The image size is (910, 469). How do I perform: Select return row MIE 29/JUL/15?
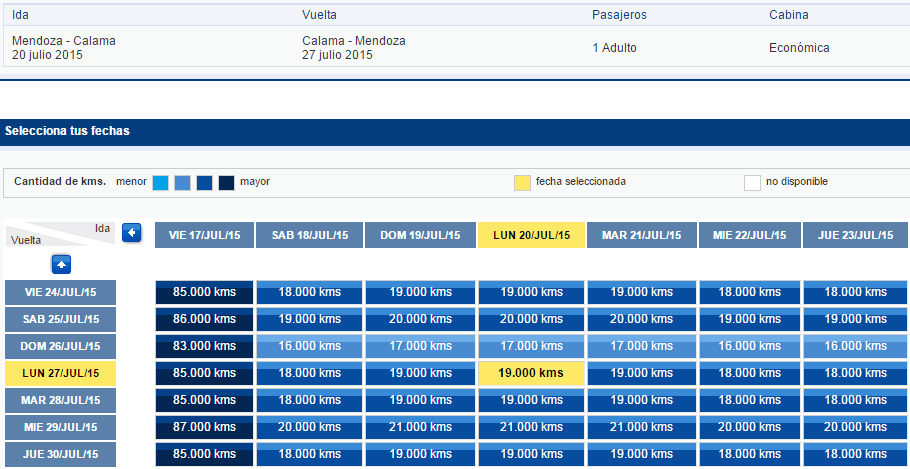(x=60, y=427)
